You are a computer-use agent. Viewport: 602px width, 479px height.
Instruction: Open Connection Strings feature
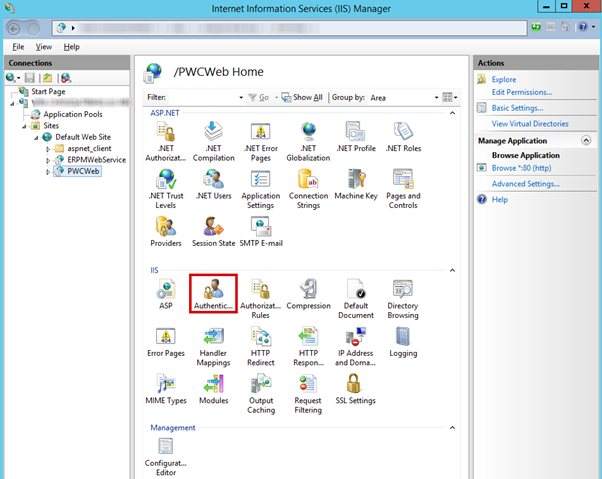308,189
